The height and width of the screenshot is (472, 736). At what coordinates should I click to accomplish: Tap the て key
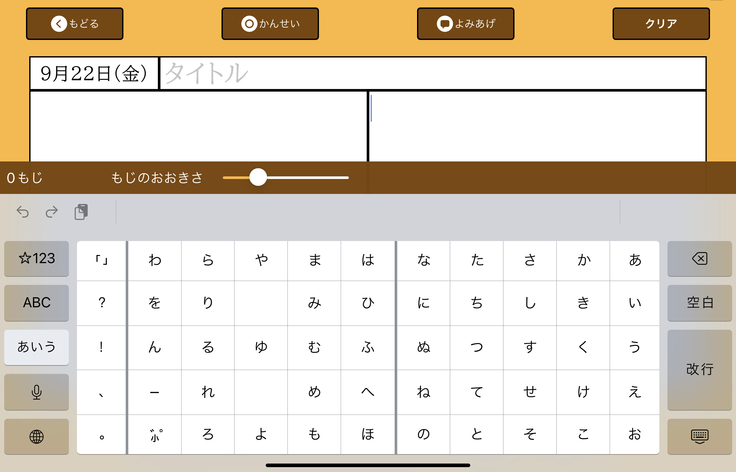pyautogui.click(x=477, y=392)
